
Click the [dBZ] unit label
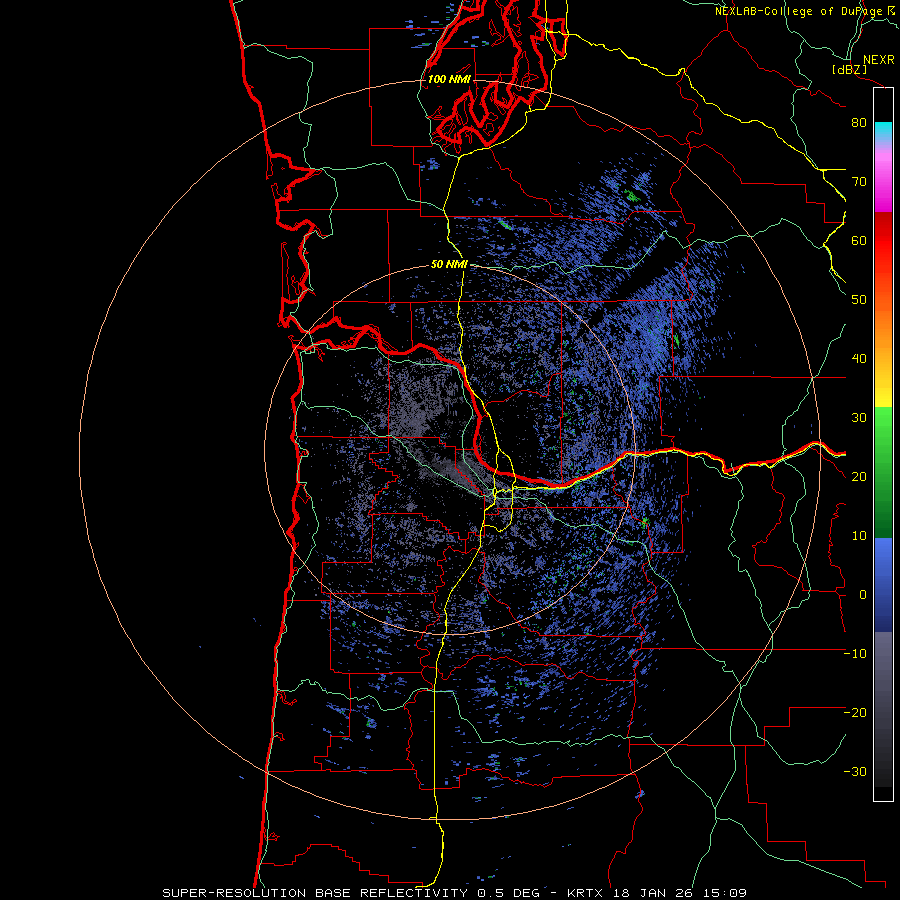(x=849, y=69)
